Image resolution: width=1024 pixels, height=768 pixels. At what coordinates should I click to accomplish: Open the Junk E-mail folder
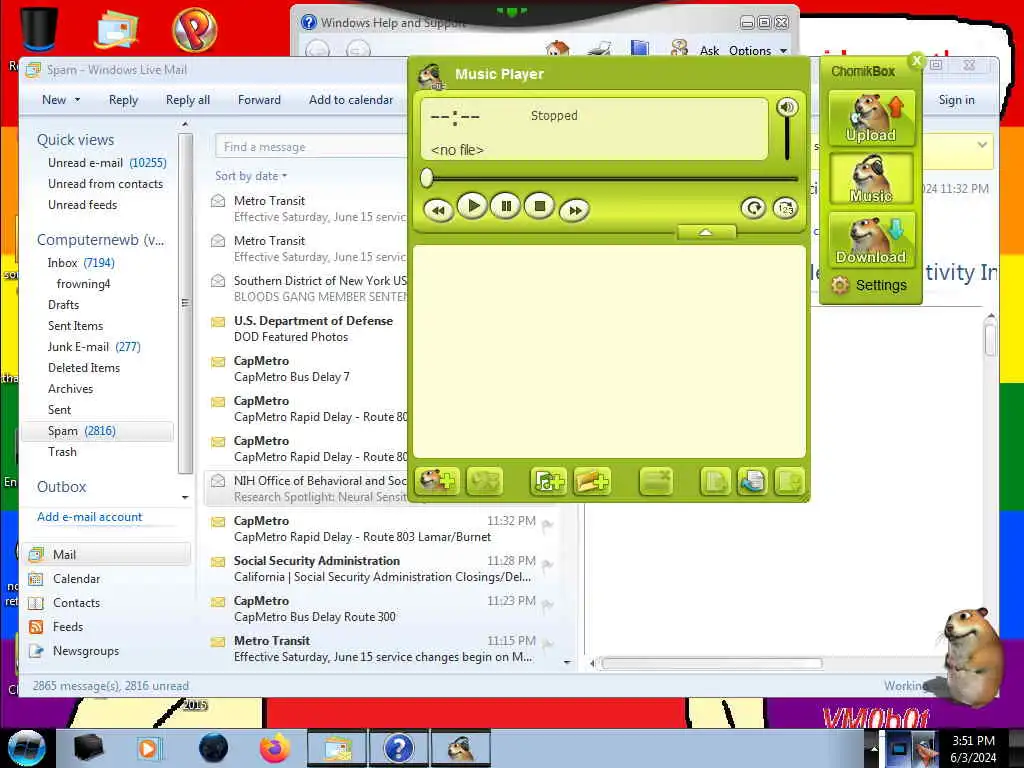point(94,347)
